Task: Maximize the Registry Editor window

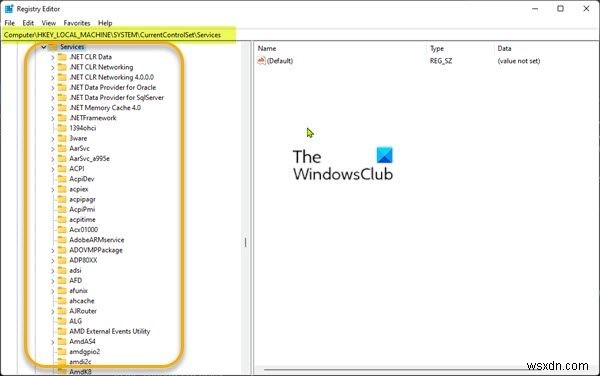Action: point(560,8)
